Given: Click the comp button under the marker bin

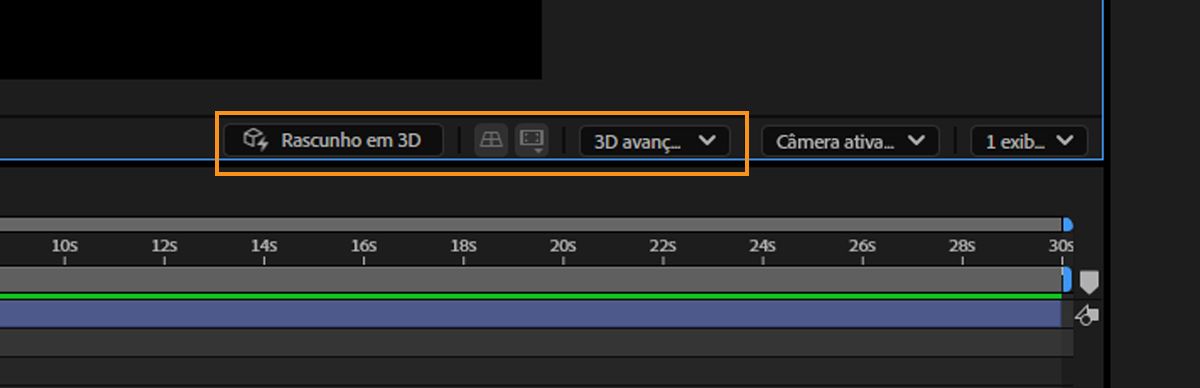Looking at the screenshot, I should click(x=1086, y=316).
